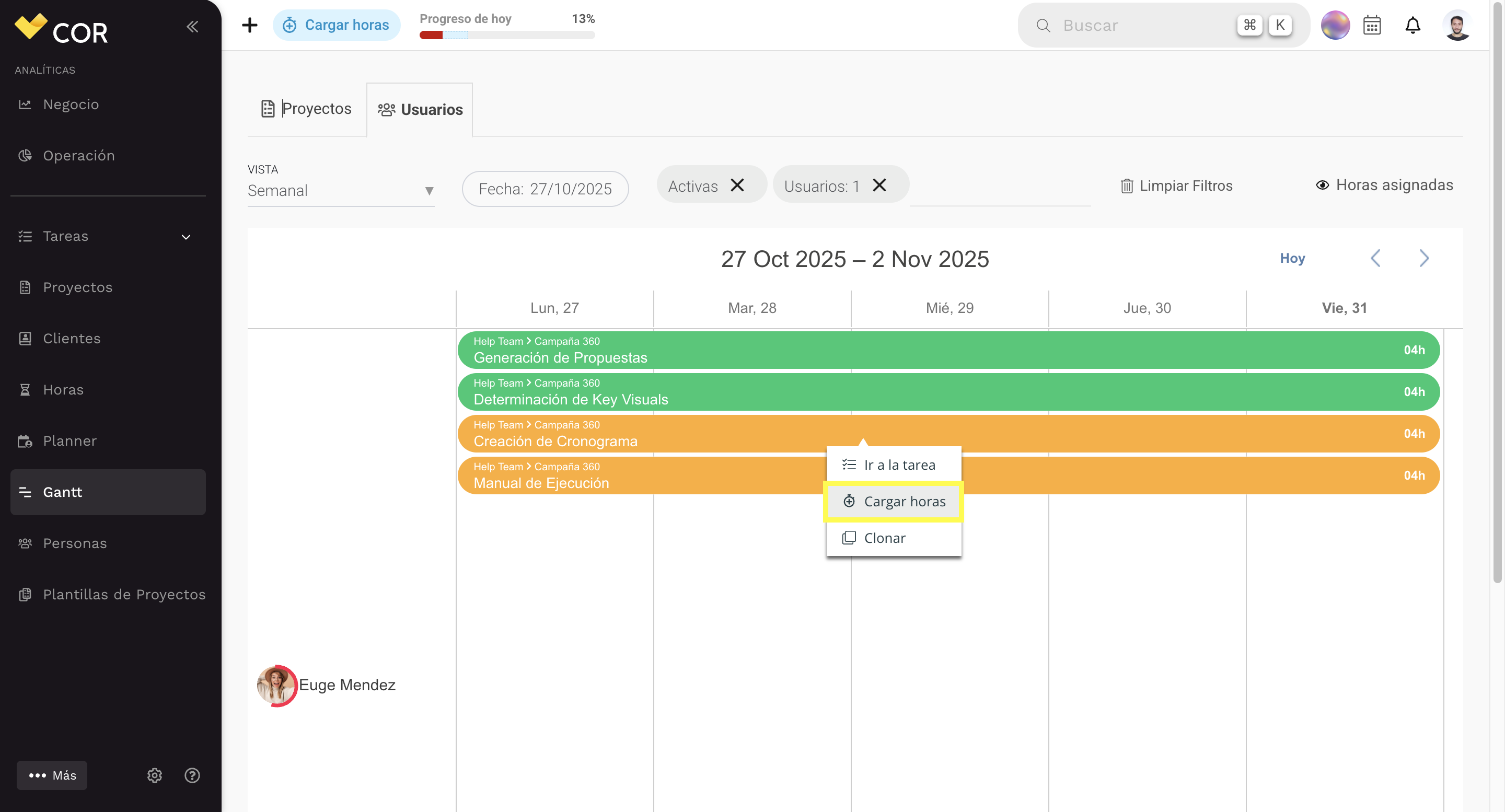The image size is (1505, 812).
Task: Toggle Horas asignadas visibility
Action: 1384,185
